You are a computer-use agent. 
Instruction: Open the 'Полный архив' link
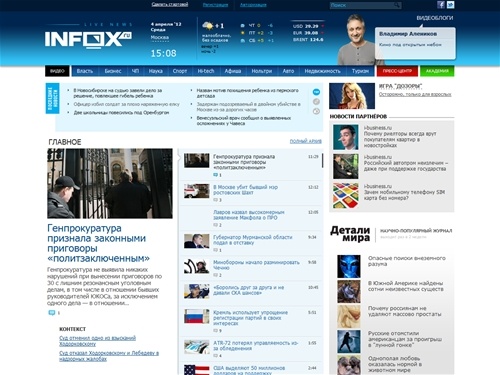pyautogui.click(x=306, y=141)
